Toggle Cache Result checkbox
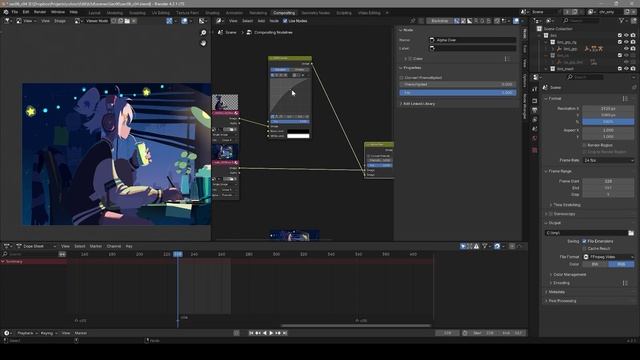This screenshot has width=640, height=360. (x=584, y=248)
